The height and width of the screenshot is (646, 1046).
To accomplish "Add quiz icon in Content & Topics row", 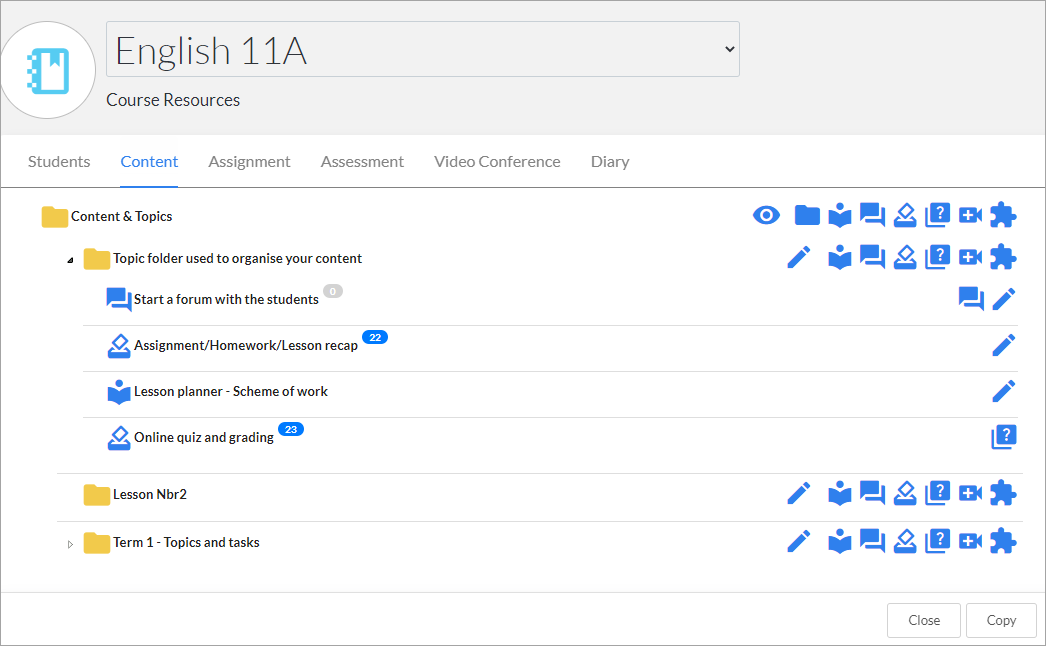I will [937, 215].
